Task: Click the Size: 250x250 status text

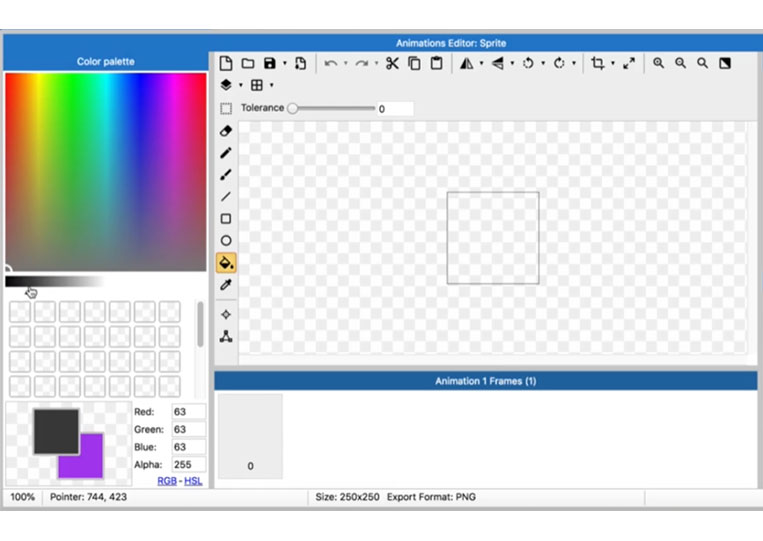Action: tap(347, 497)
